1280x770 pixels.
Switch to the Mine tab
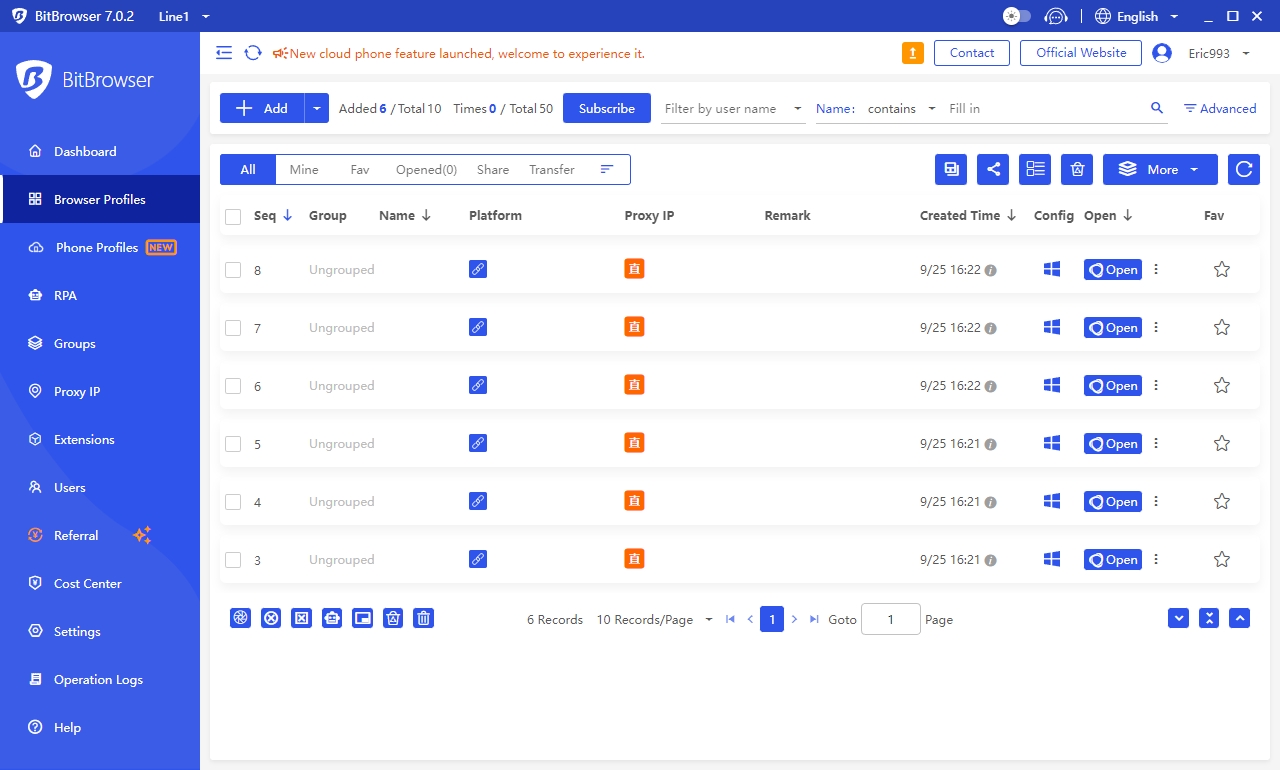pyautogui.click(x=304, y=170)
